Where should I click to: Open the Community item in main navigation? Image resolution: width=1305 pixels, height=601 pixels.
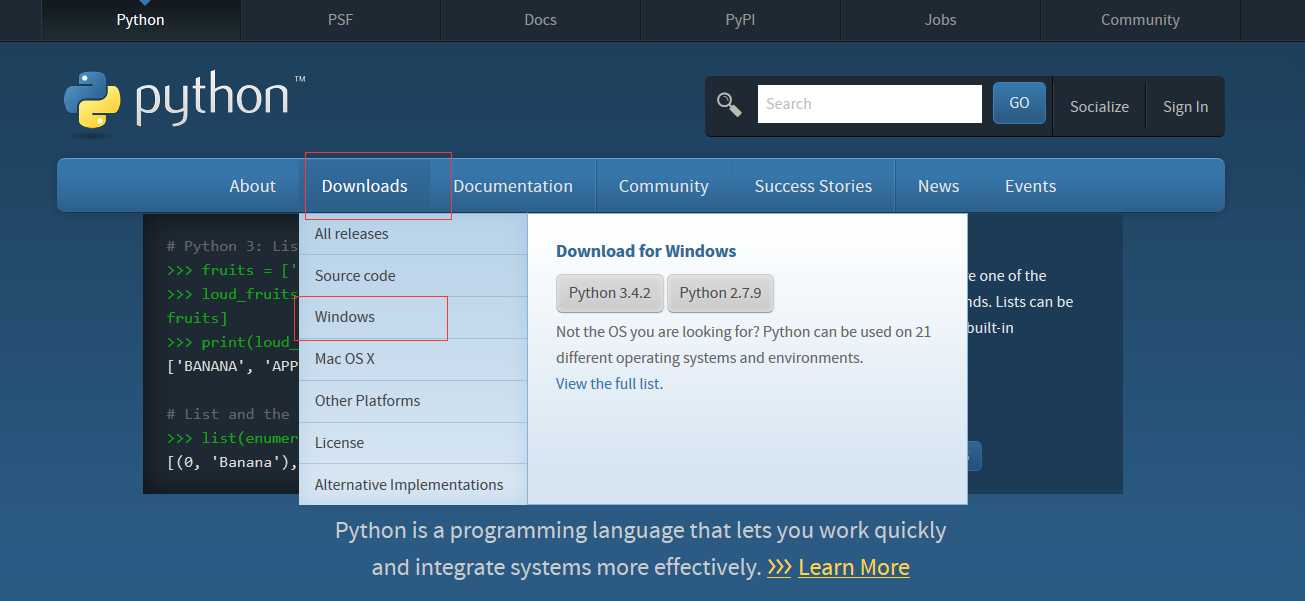click(664, 186)
